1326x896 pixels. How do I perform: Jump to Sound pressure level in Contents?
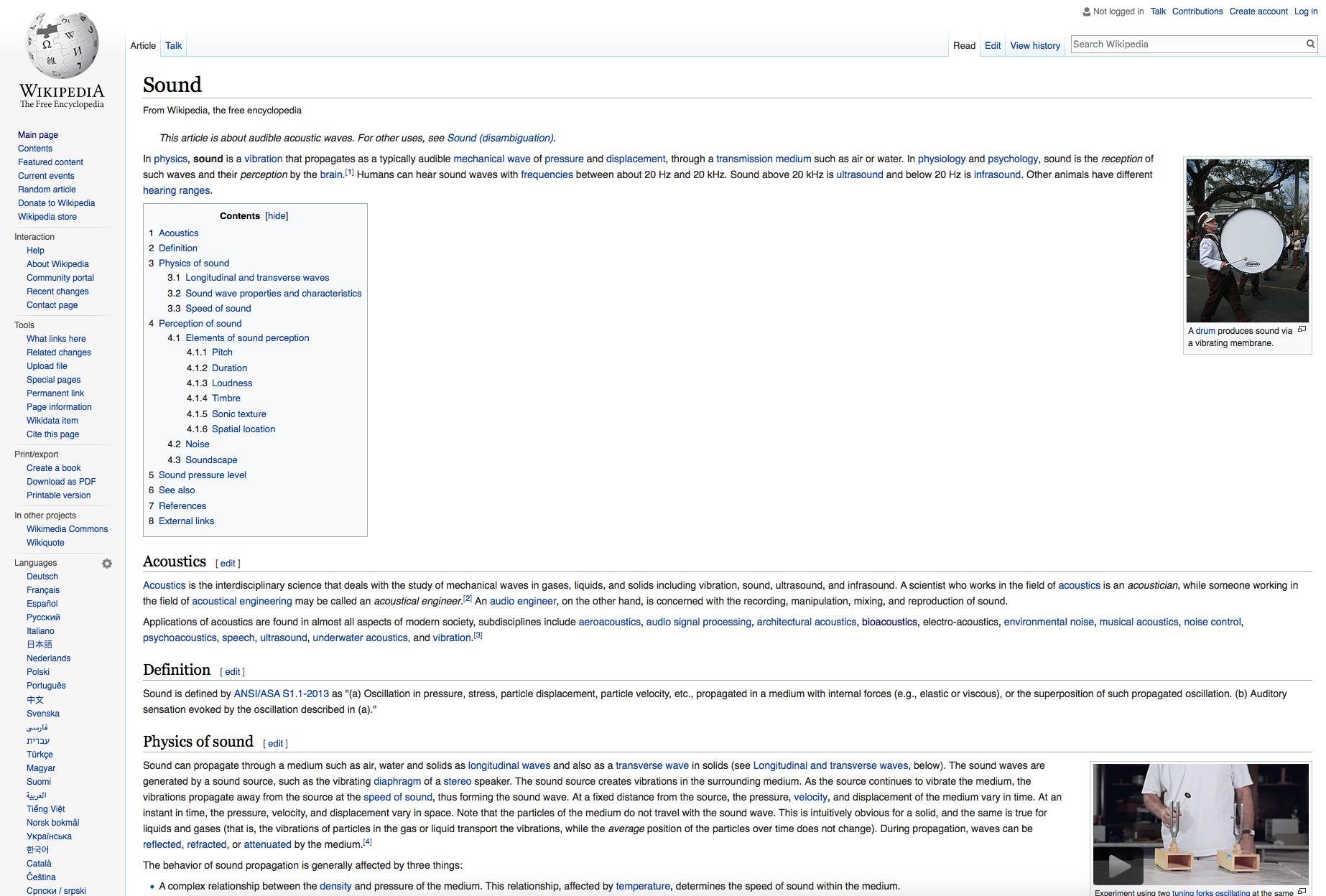click(x=203, y=475)
